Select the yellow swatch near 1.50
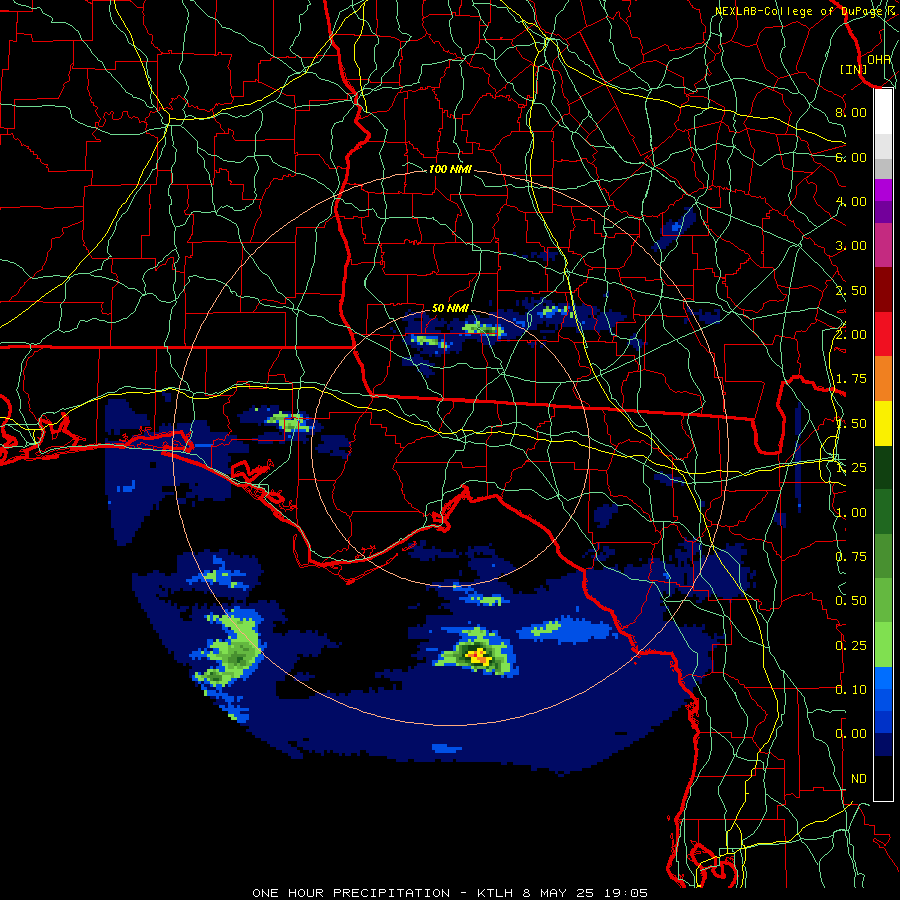The height and width of the screenshot is (900, 900). point(883,423)
